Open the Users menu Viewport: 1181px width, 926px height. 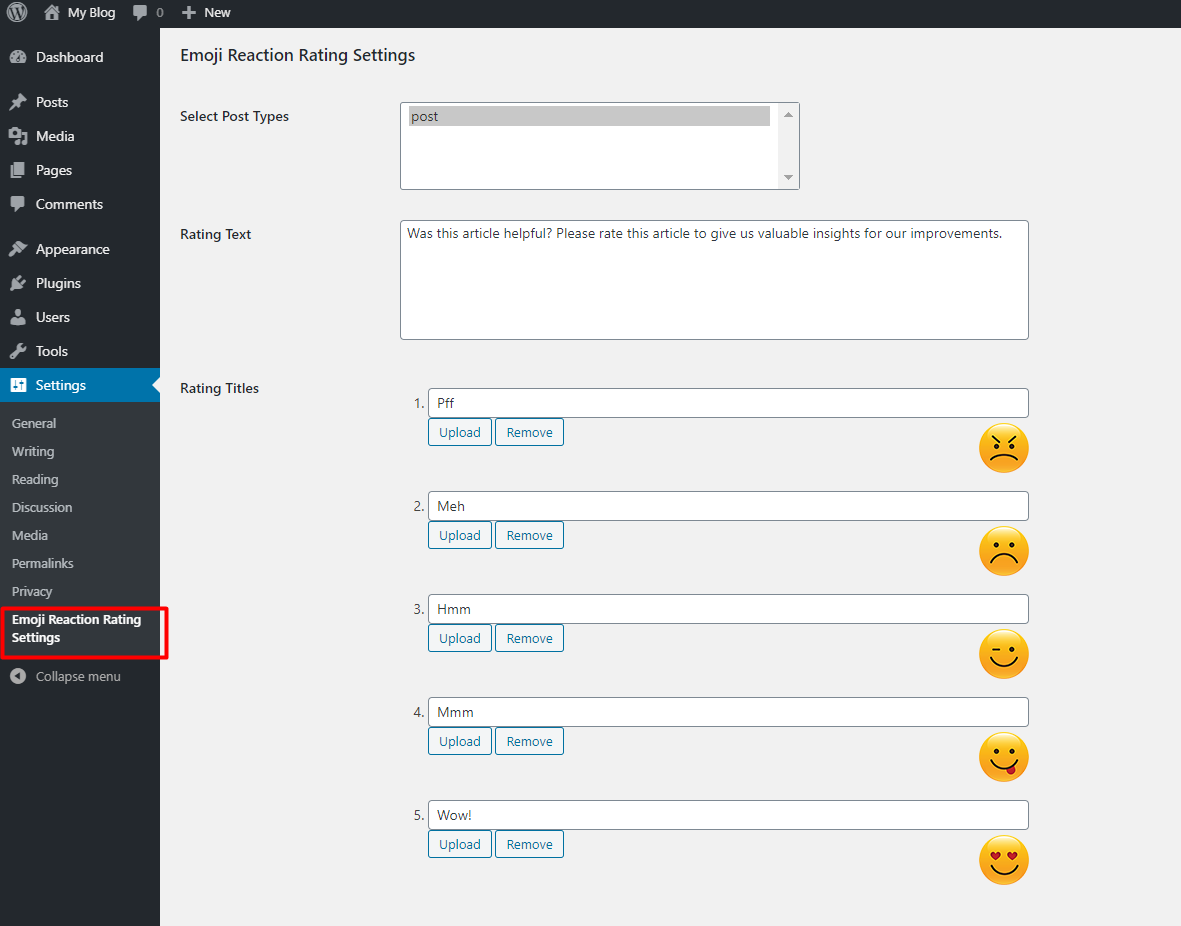53,317
